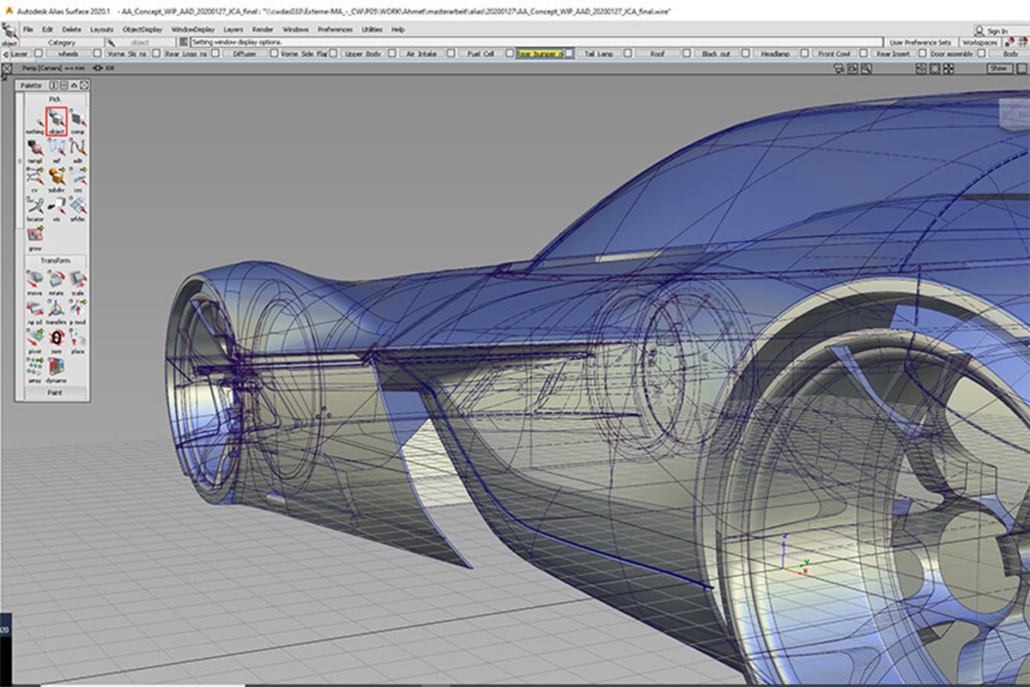Select the Zero transforms tool
This screenshot has height=687, width=1030.
point(56,341)
